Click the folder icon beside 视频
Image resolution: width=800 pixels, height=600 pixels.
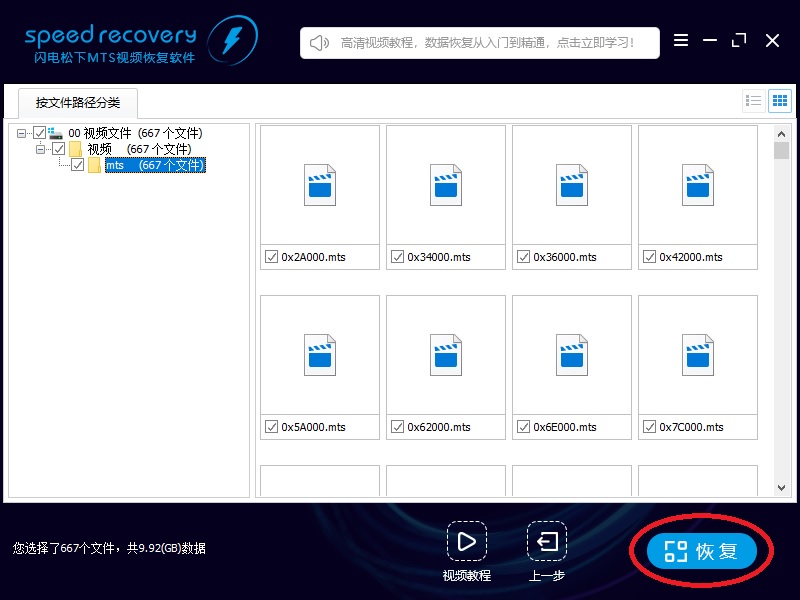76,149
